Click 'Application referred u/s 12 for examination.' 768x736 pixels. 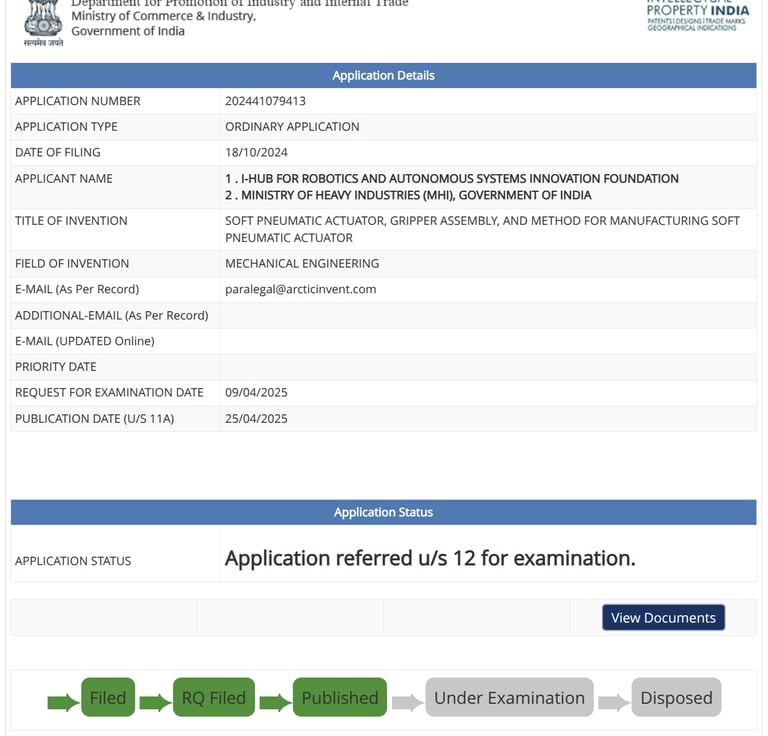click(430, 558)
